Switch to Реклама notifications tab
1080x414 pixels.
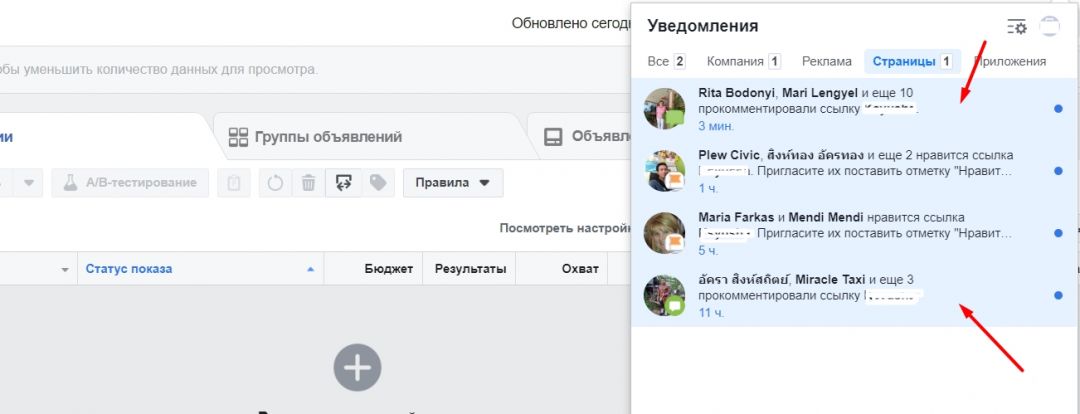pyautogui.click(x=827, y=61)
